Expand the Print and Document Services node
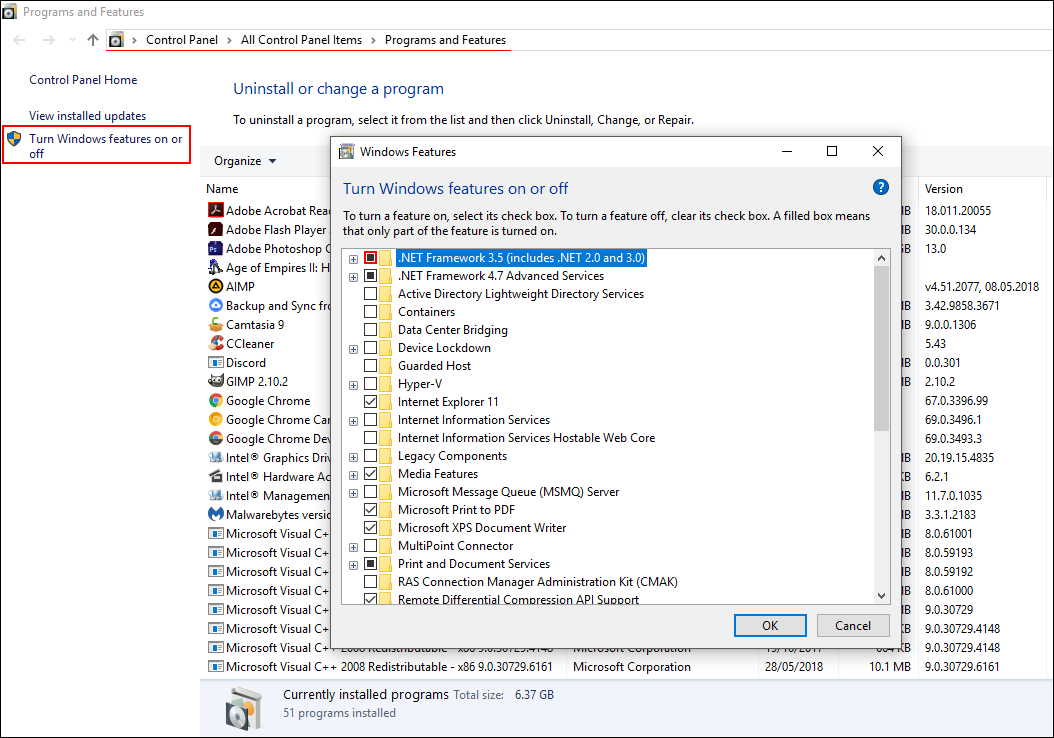The image size is (1054, 738). [354, 565]
